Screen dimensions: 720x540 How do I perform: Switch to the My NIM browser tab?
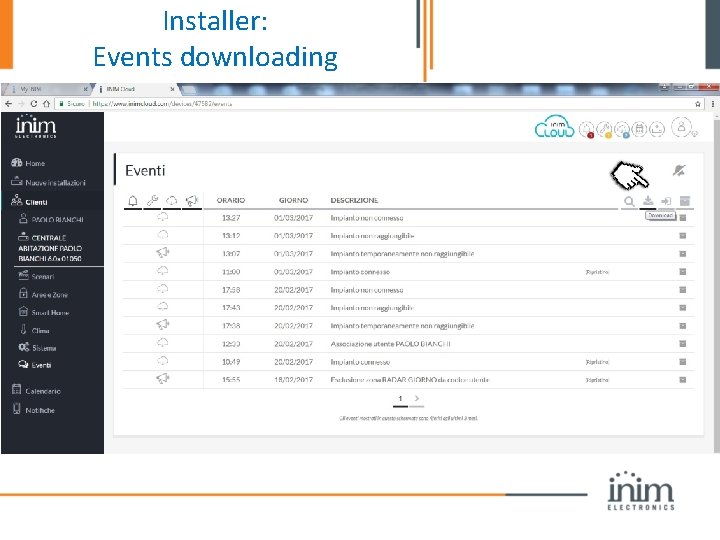[46, 89]
